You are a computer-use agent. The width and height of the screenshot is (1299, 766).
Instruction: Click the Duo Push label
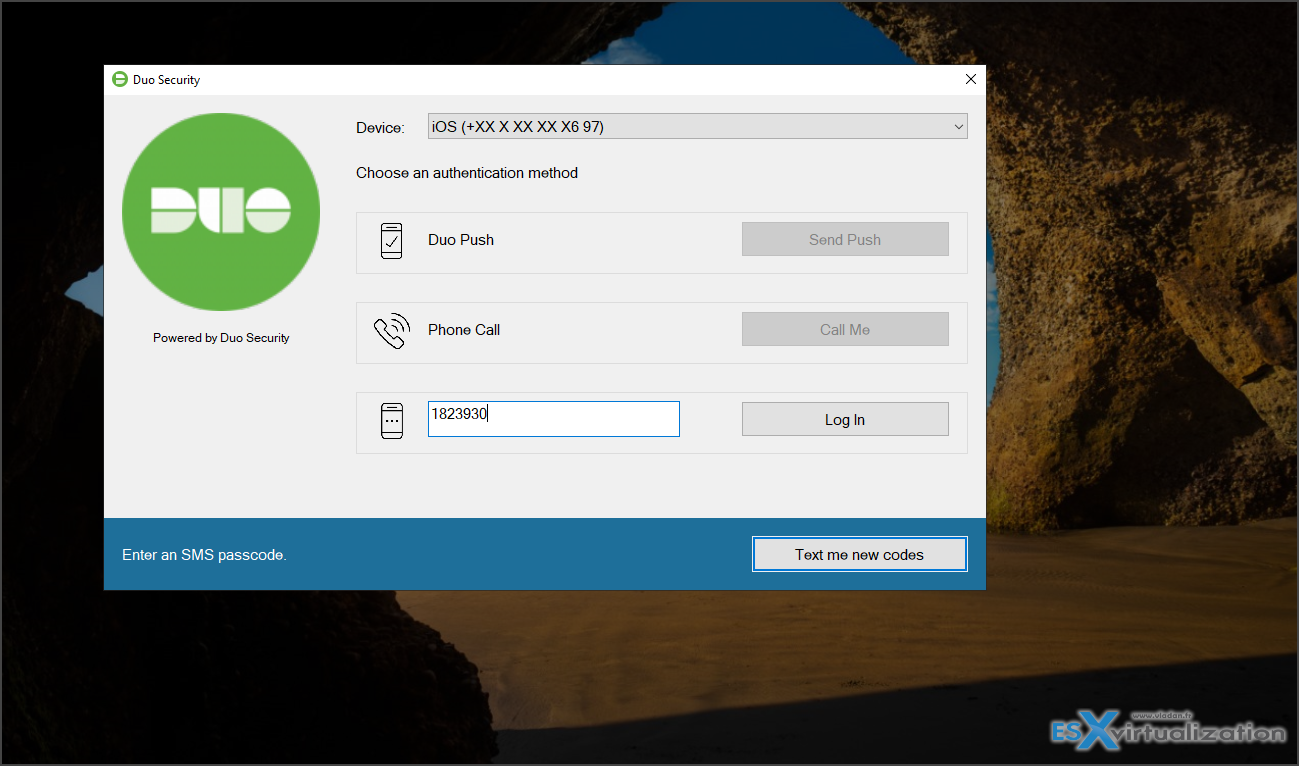[461, 240]
